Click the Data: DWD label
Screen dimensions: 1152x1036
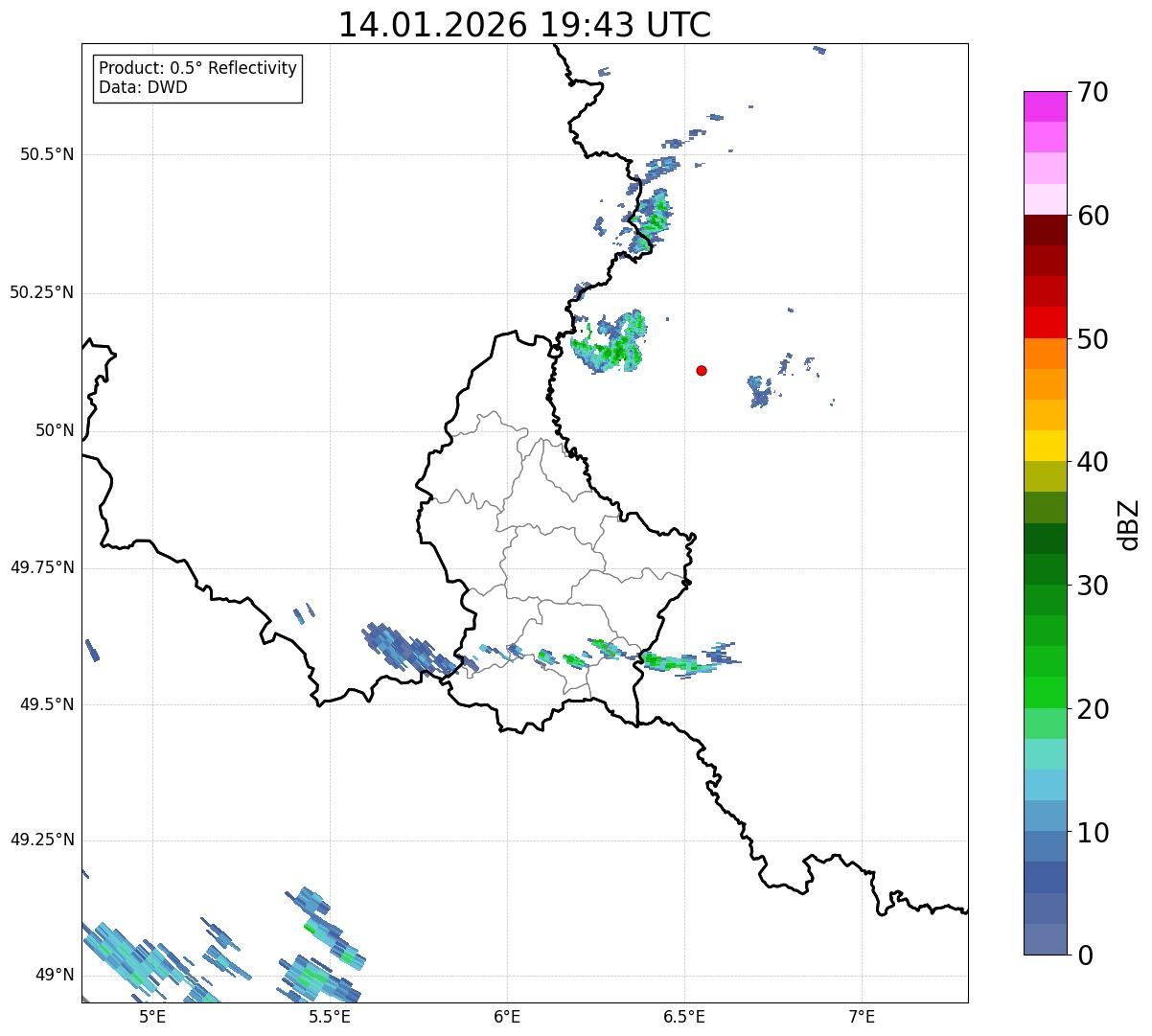coord(143,87)
